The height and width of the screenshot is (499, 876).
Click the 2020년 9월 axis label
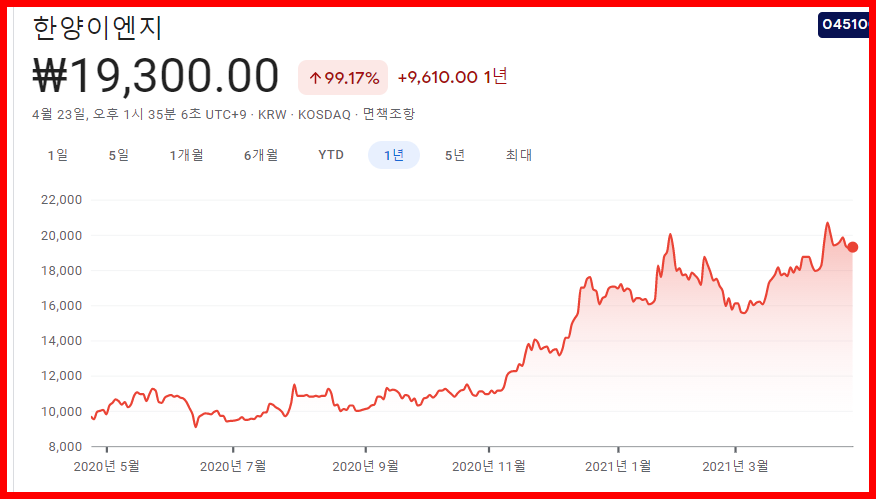pyautogui.click(x=365, y=466)
